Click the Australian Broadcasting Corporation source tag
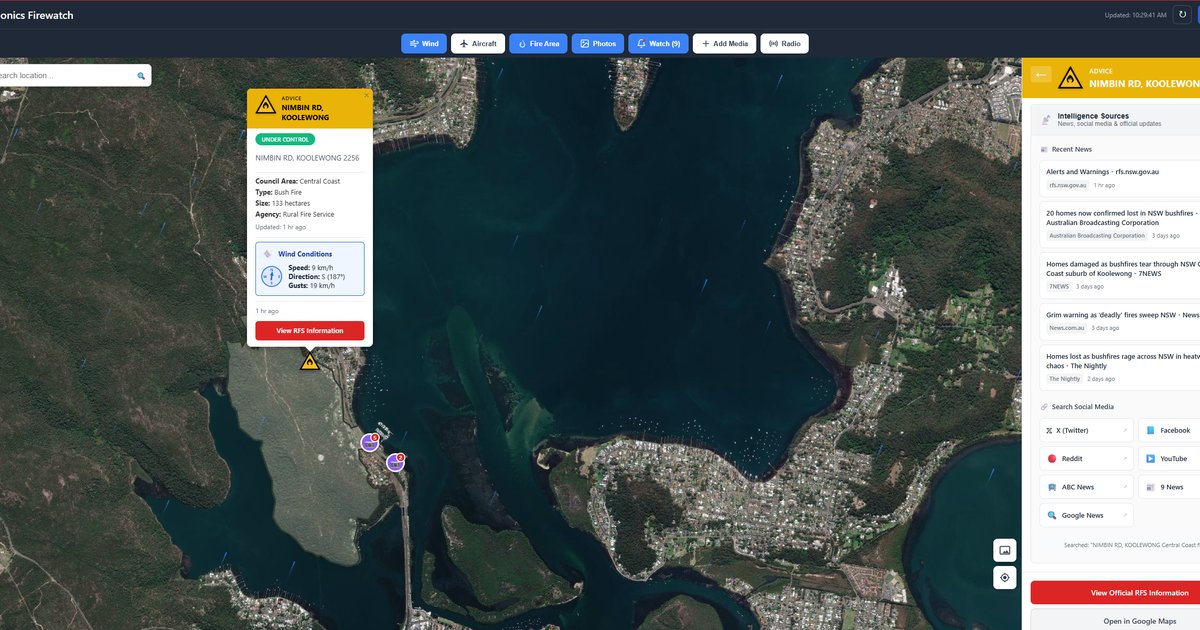 pos(1097,236)
